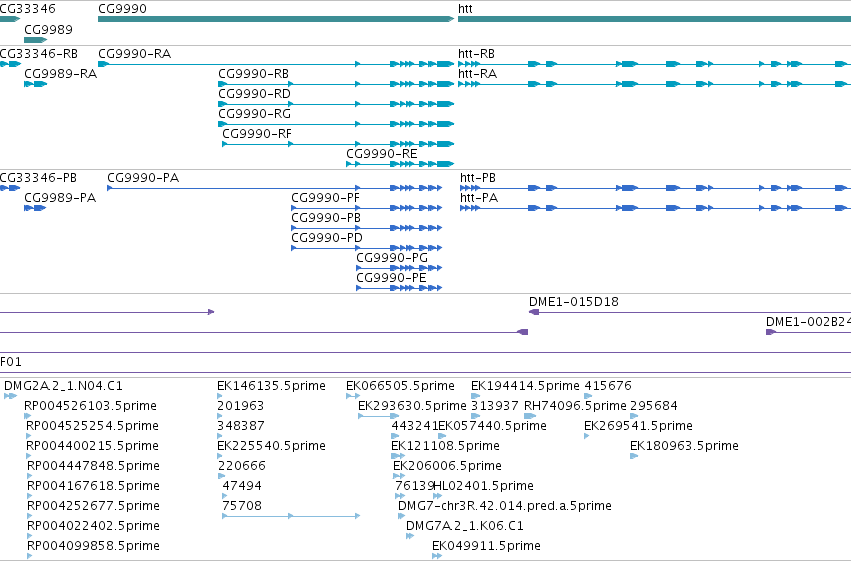The image size is (851, 561).
Task: Select protein CG9990-PE
Action: point(399,288)
